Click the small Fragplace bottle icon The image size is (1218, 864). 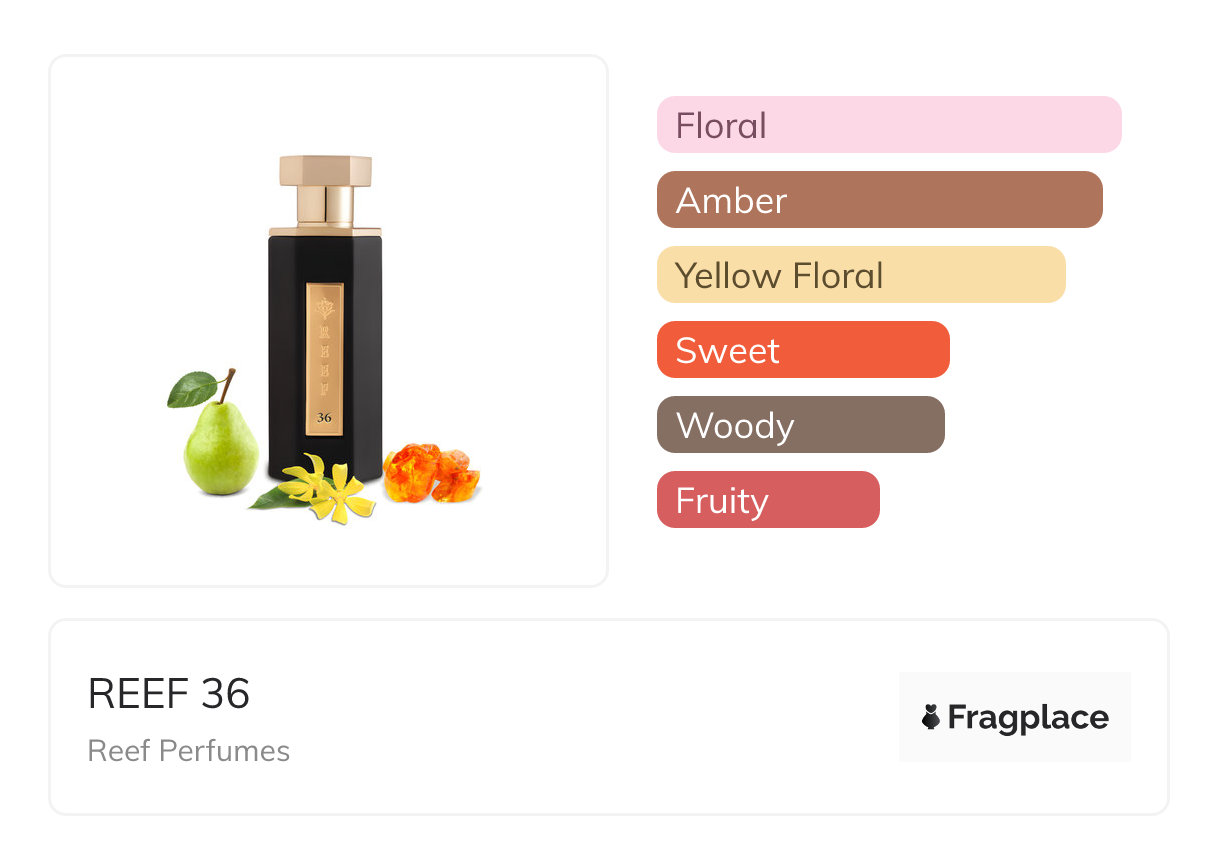coord(931,717)
